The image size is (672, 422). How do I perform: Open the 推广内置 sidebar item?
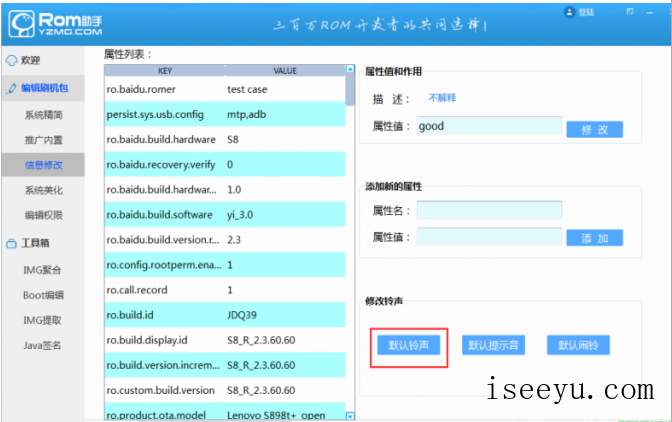(x=43, y=140)
